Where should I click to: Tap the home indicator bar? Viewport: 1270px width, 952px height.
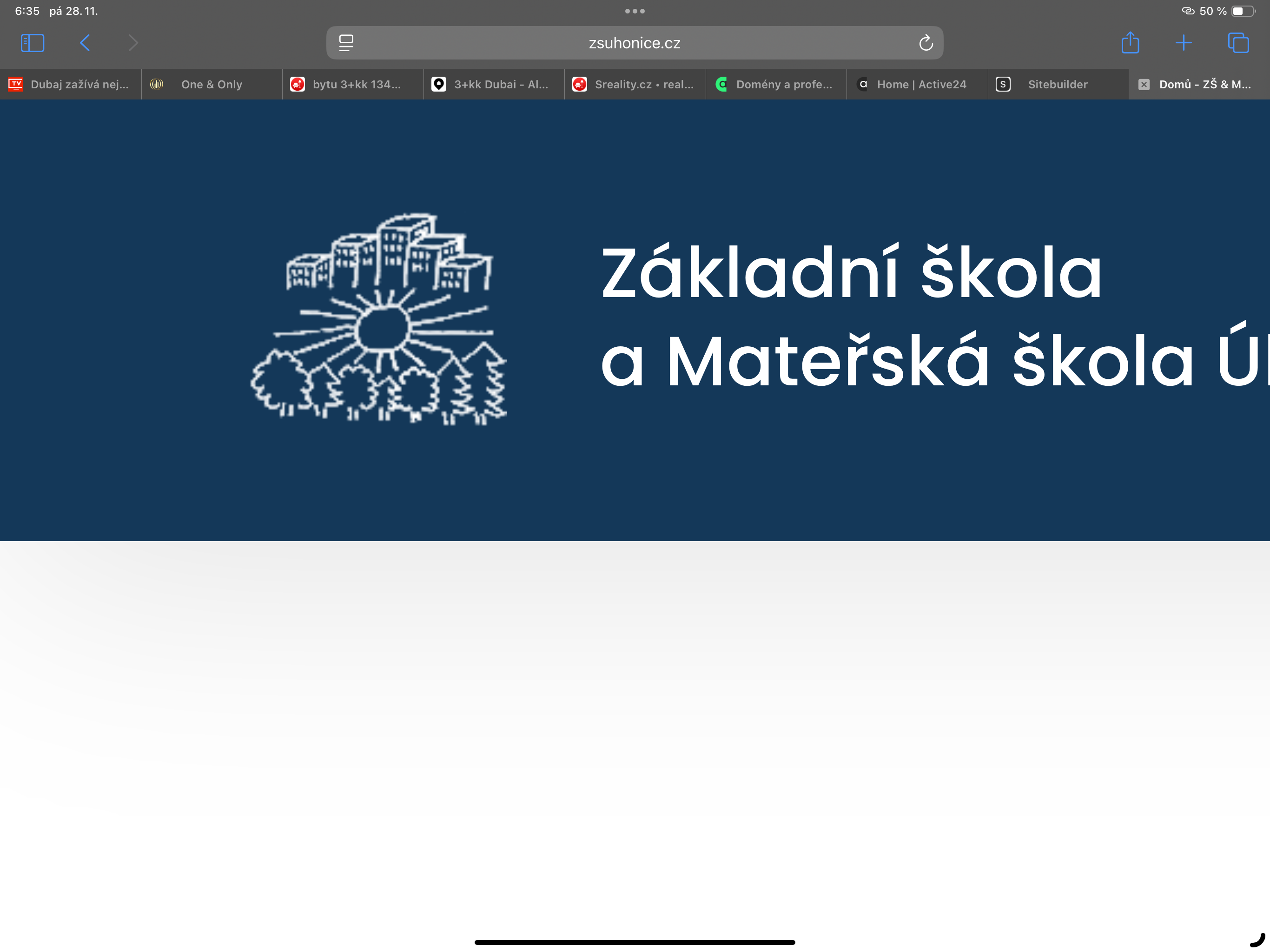pyautogui.click(x=635, y=942)
